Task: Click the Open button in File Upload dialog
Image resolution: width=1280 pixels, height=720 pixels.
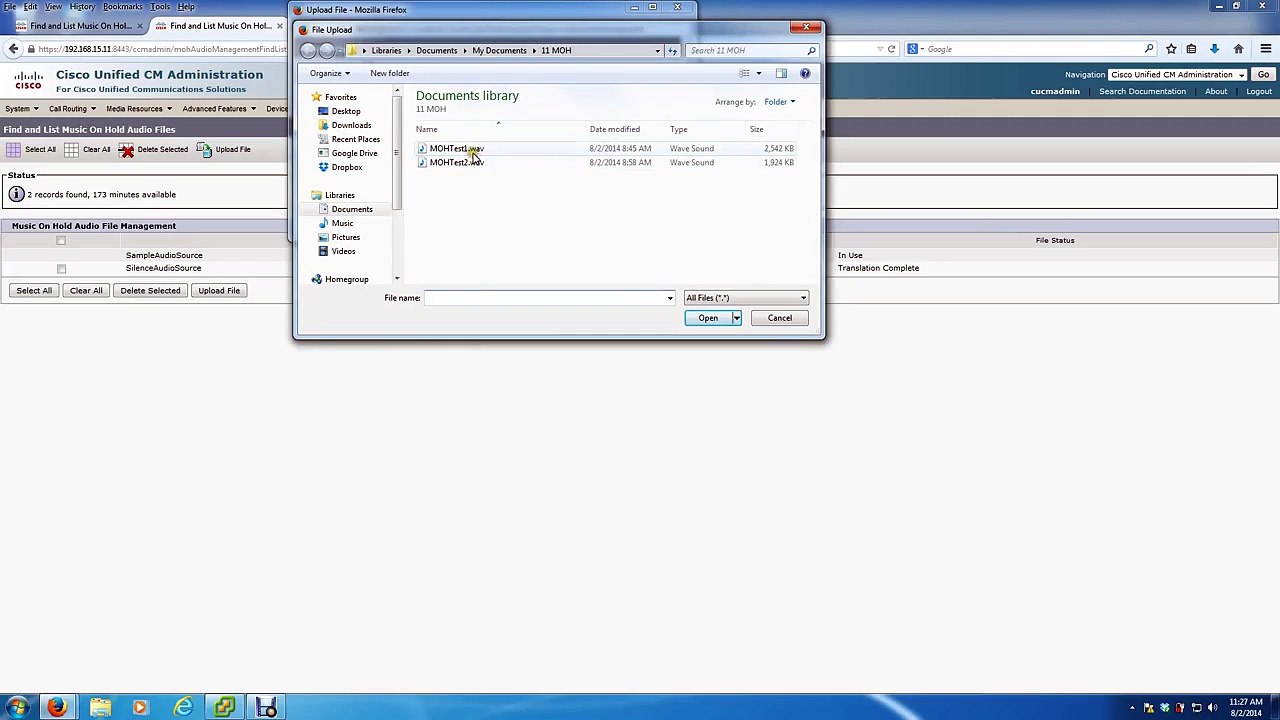Action: tap(708, 318)
